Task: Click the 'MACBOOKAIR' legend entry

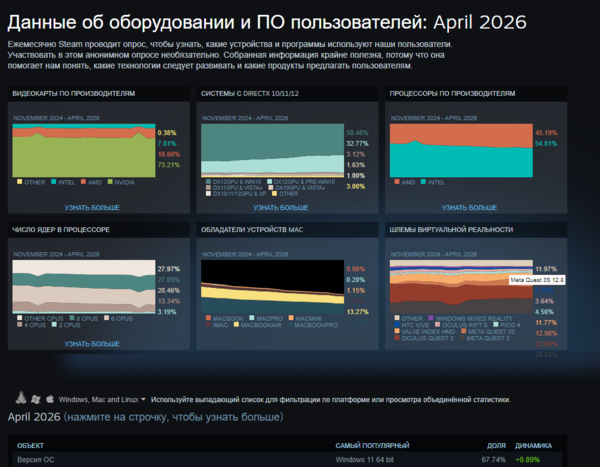Action: click(x=258, y=325)
